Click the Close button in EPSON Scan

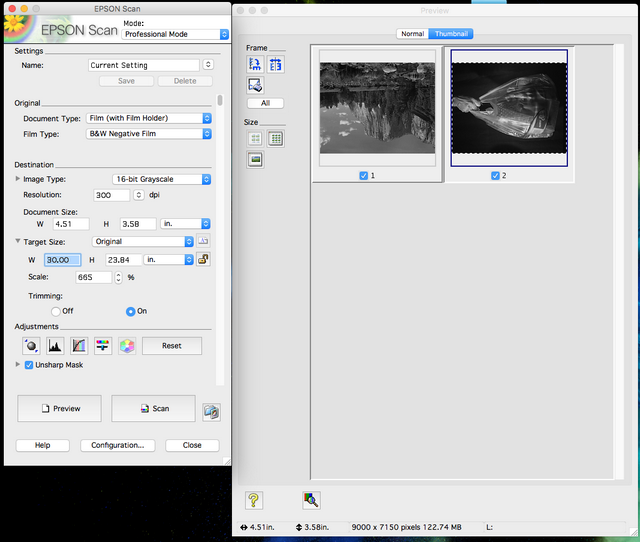click(192, 445)
